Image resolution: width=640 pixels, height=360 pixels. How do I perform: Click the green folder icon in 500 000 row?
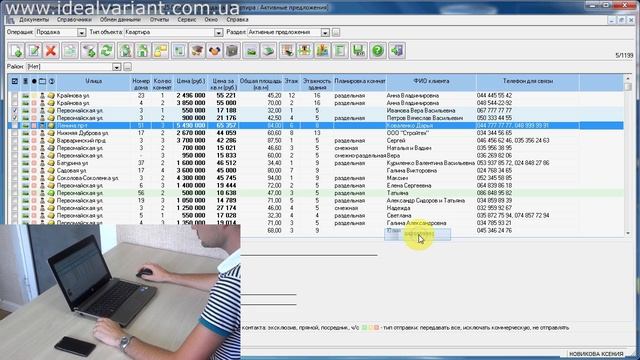[x=51, y=193]
